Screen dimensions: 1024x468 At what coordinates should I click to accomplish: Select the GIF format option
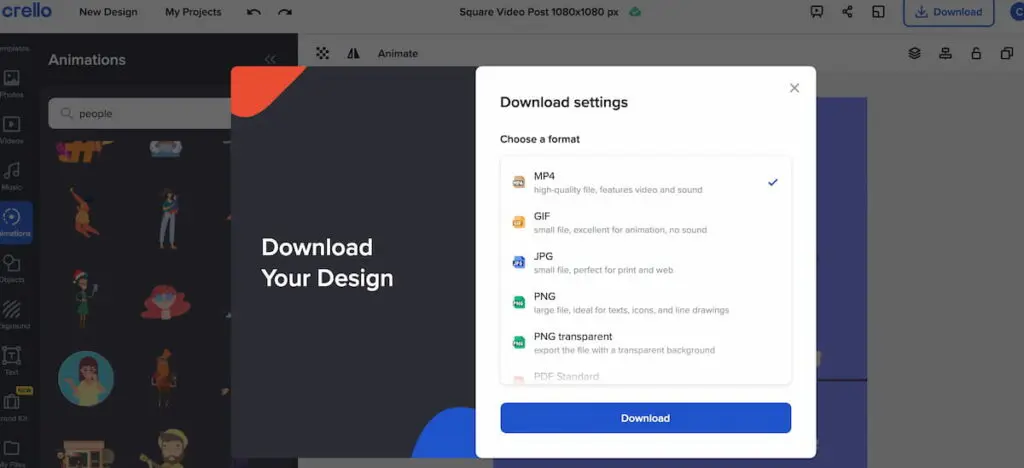[645, 223]
